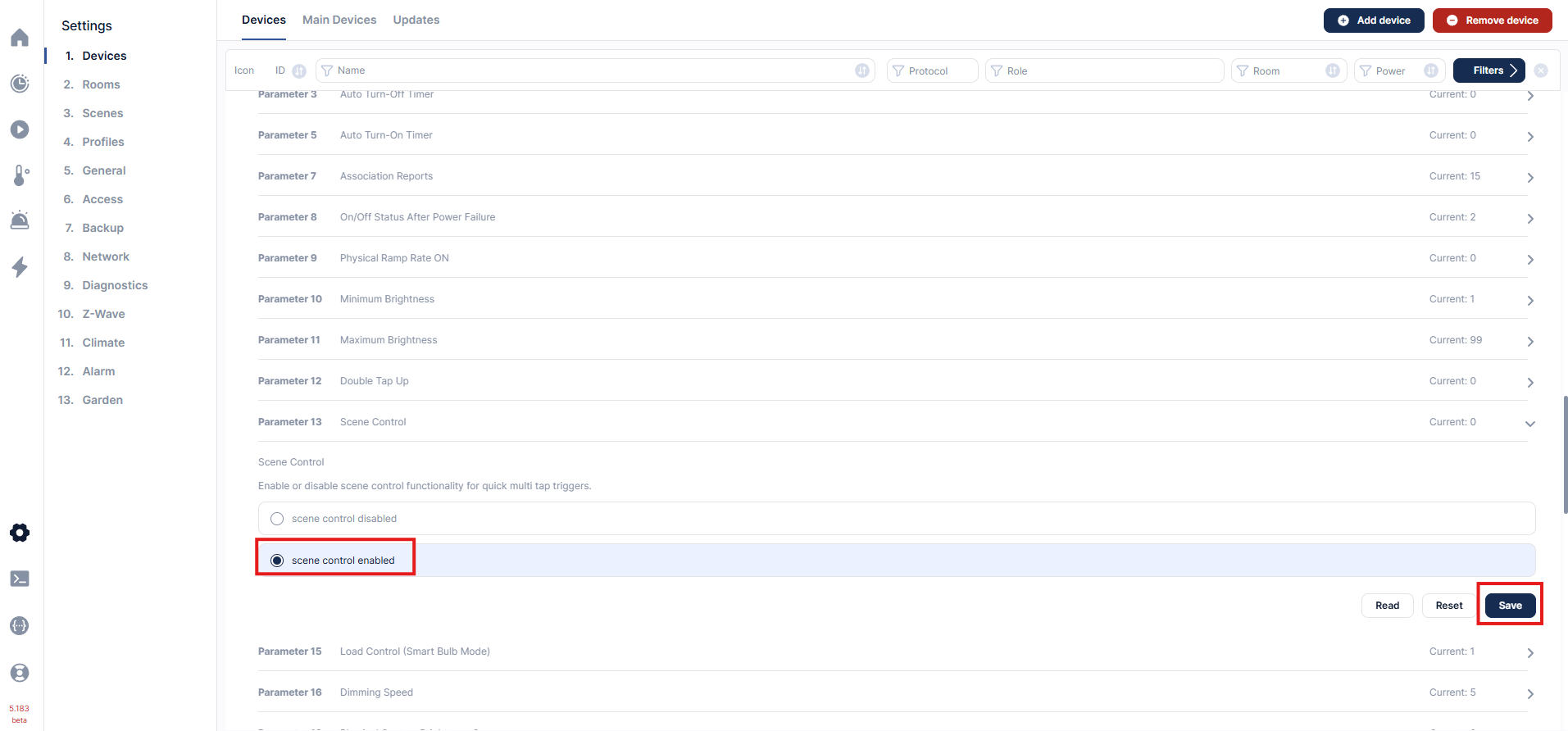Click the Power filter field
The image size is (1568, 731).
pyautogui.click(x=1400, y=70)
